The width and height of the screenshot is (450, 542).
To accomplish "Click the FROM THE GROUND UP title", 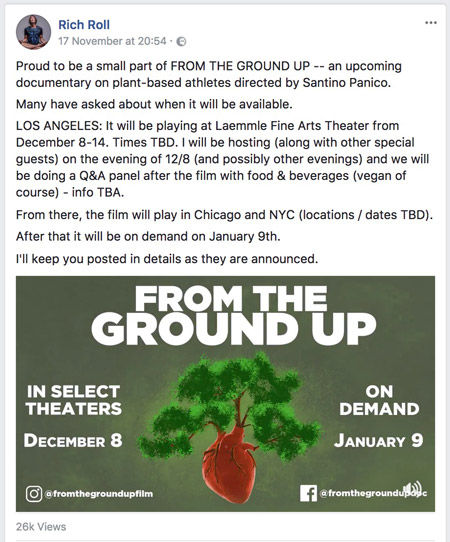I will click(234, 316).
